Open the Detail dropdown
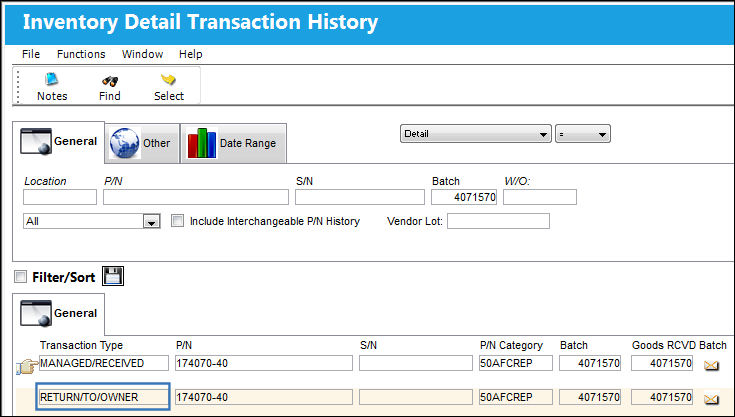735x417 pixels. click(476, 134)
